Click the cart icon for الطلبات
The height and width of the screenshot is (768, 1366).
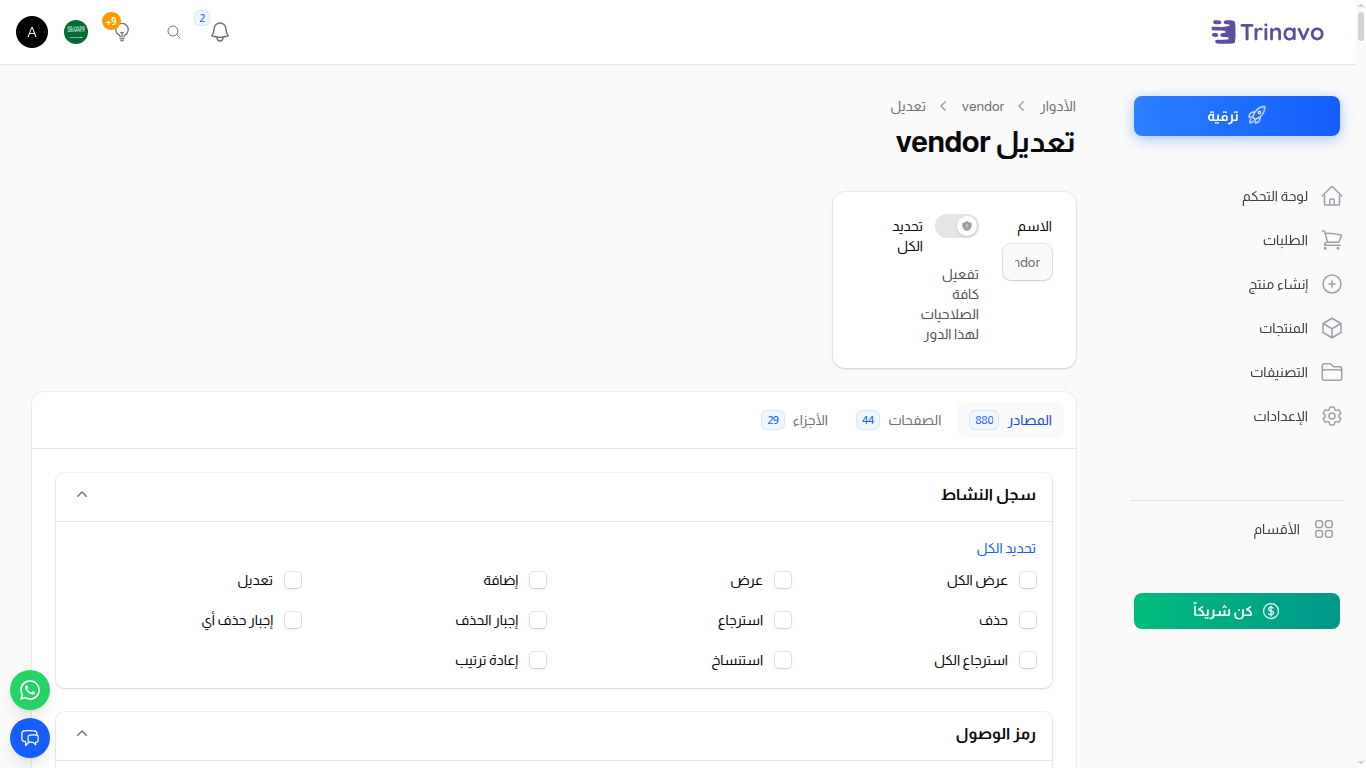1331,240
